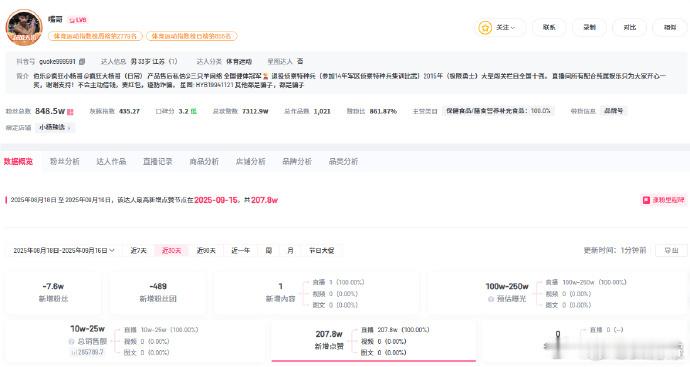Click the second orange ranking tag
Screen dimensions: 690x367
tap(191, 36)
